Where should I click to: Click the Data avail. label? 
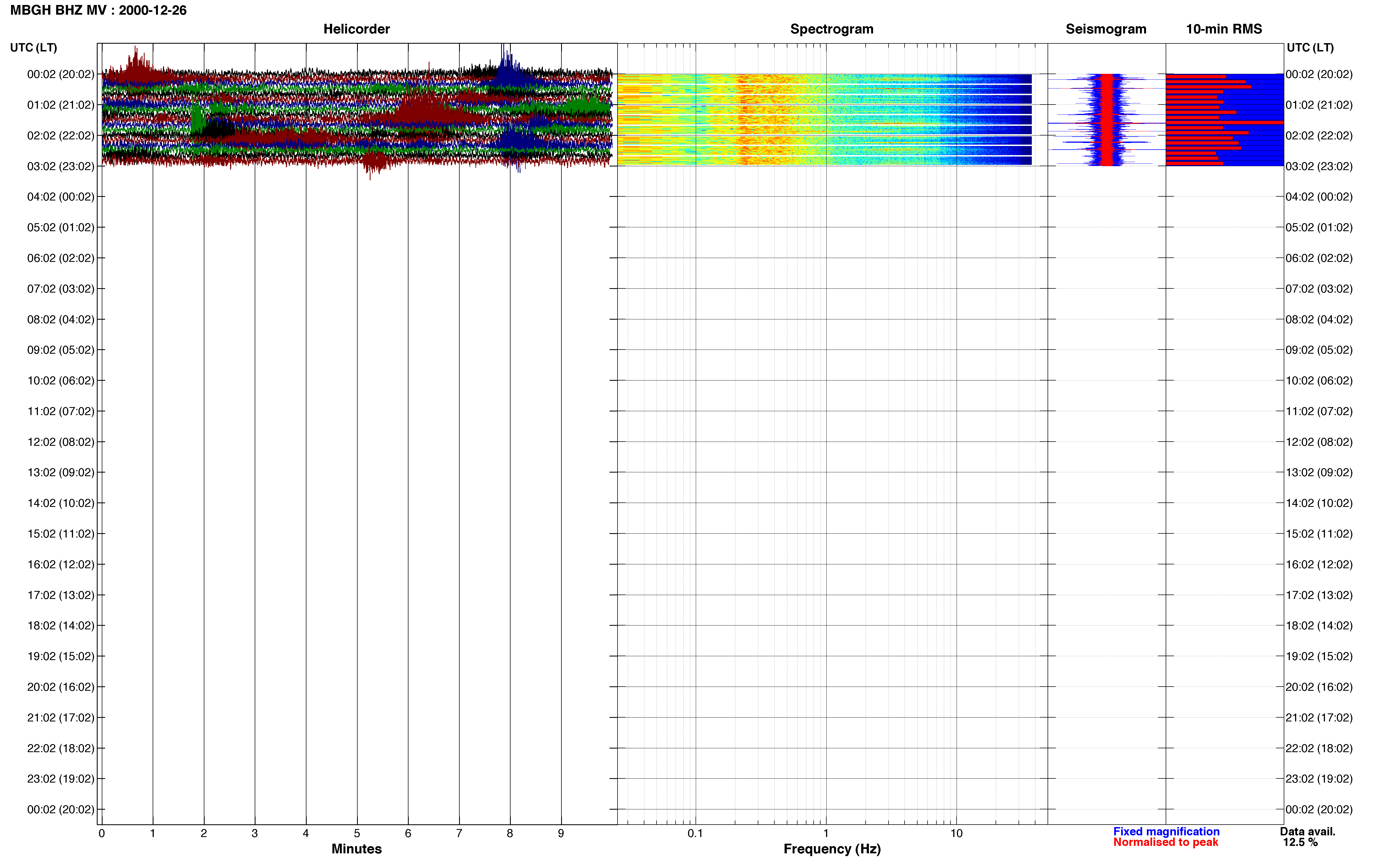tap(1308, 831)
